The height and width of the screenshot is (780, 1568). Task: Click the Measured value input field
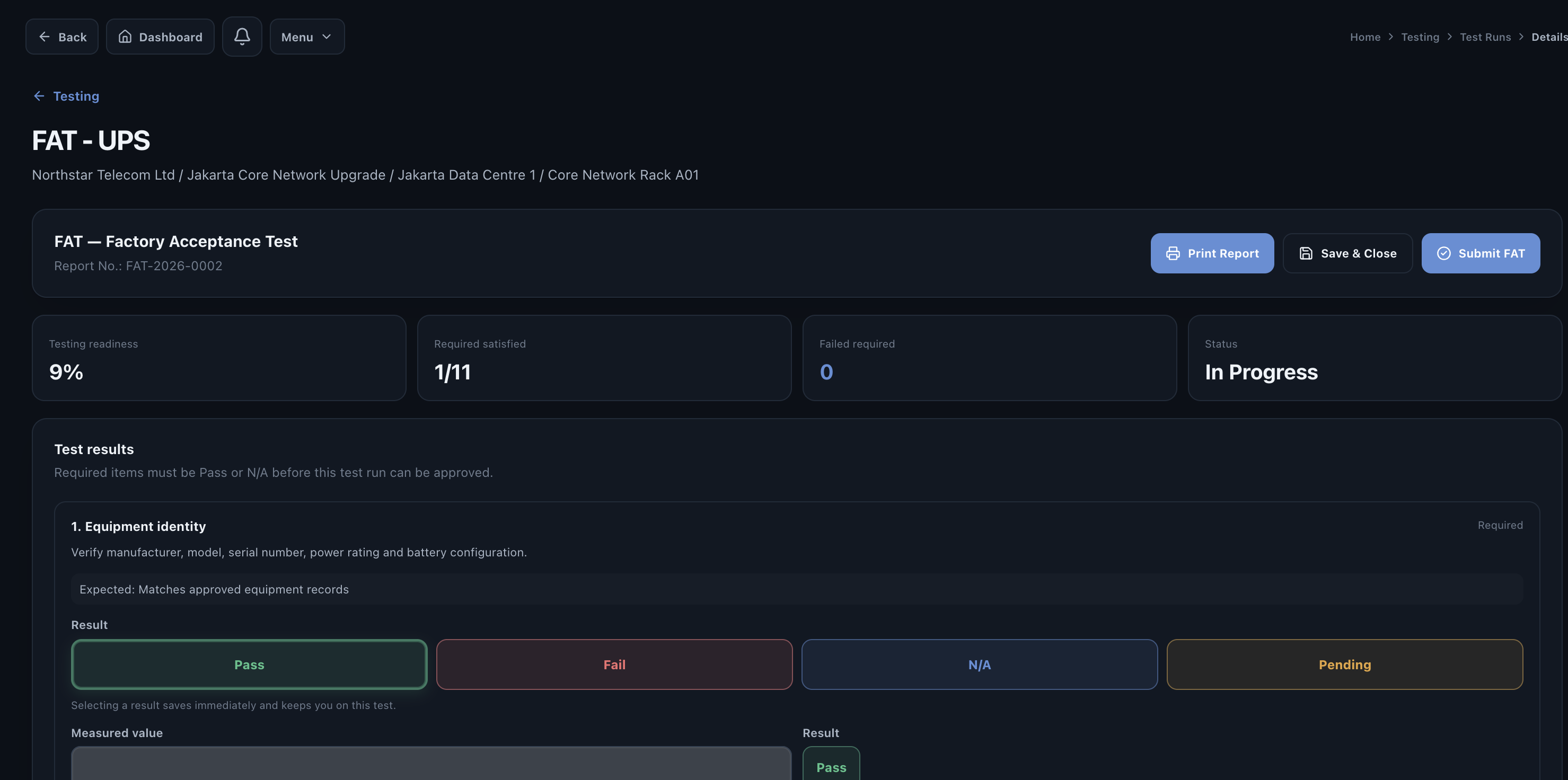431,764
